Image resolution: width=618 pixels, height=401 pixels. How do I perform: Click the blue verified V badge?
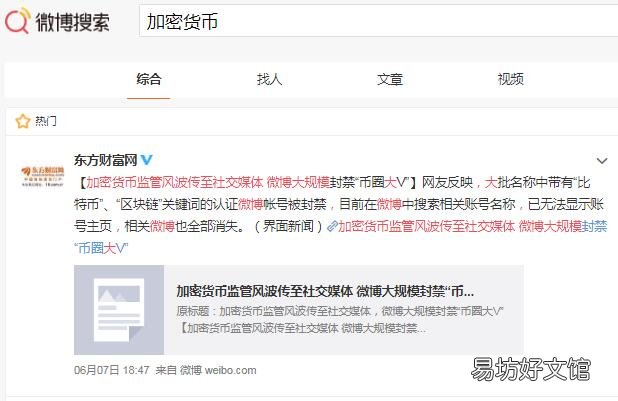[x=146, y=160]
